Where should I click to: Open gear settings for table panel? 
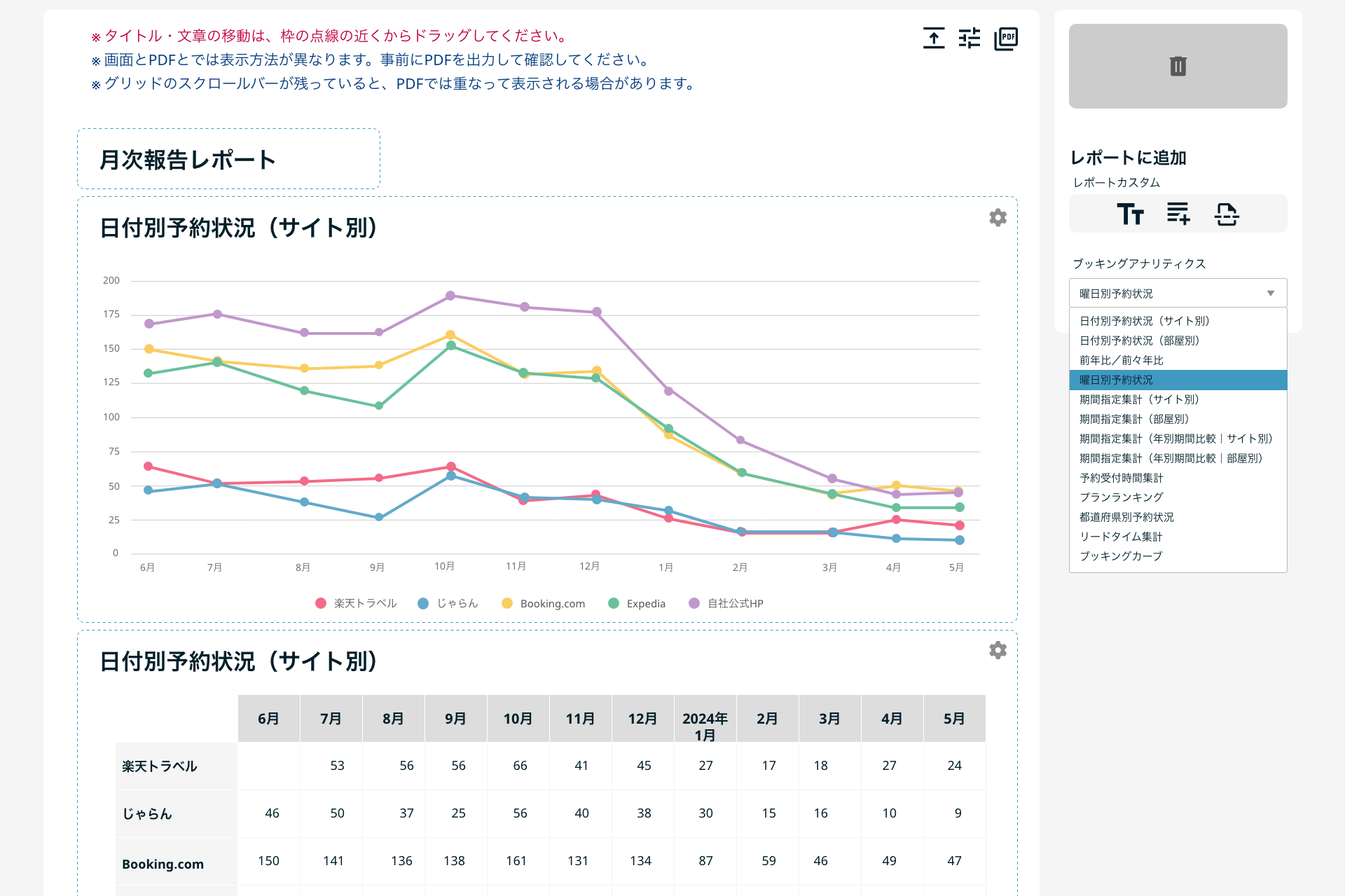[x=998, y=651]
